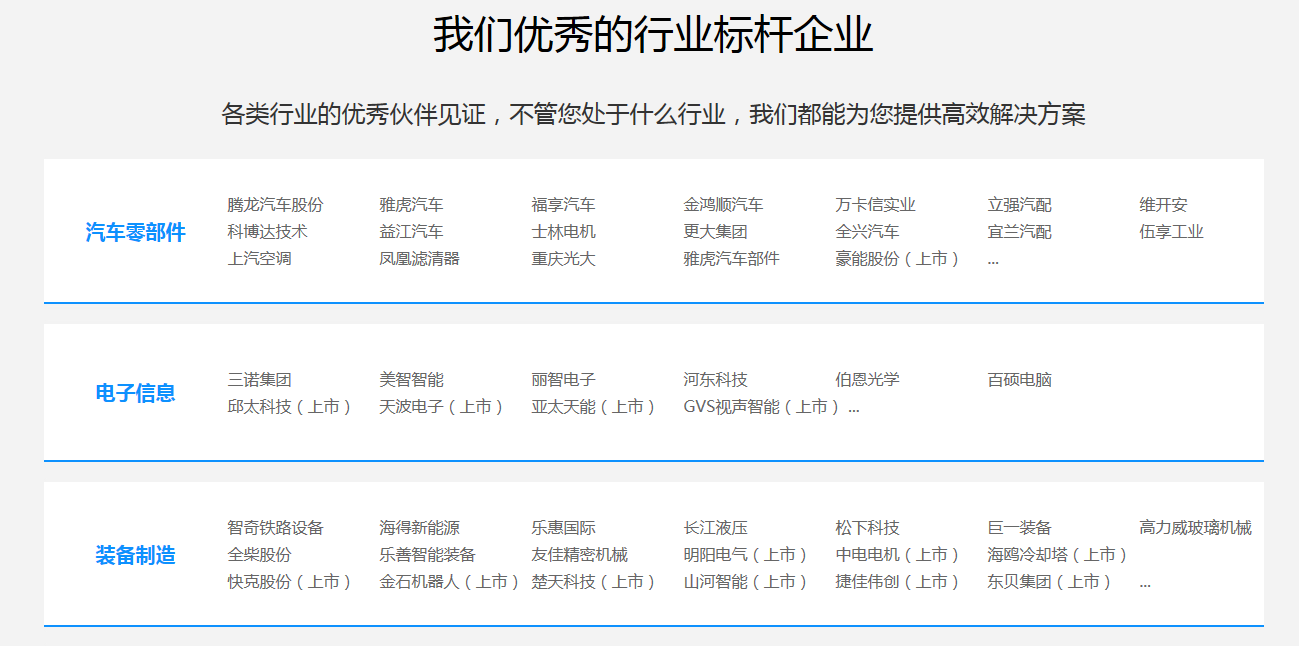Click the company name 凤凰滤清器
This screenshot has width=1299, height=646.
(x=420, y=259)
